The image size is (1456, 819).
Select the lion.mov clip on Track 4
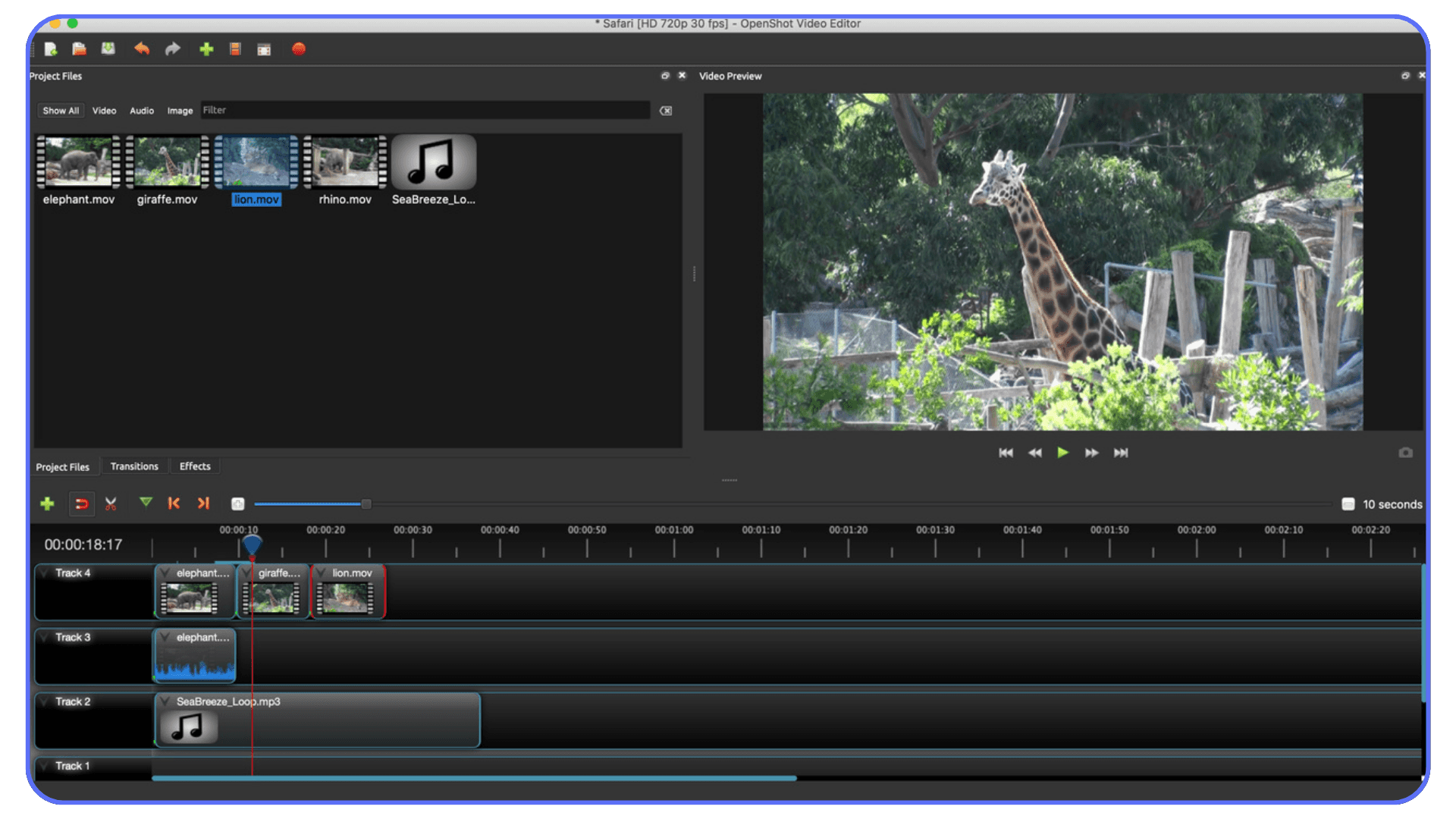click(348, 591)
